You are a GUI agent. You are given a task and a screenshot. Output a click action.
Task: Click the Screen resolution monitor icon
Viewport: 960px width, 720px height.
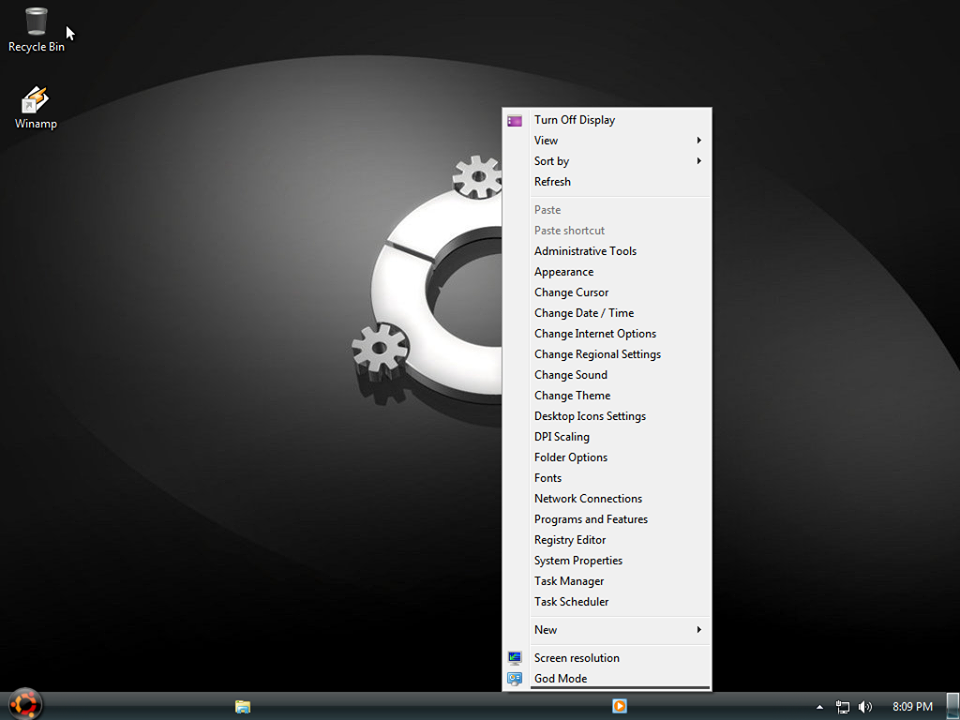pos(515,658)
